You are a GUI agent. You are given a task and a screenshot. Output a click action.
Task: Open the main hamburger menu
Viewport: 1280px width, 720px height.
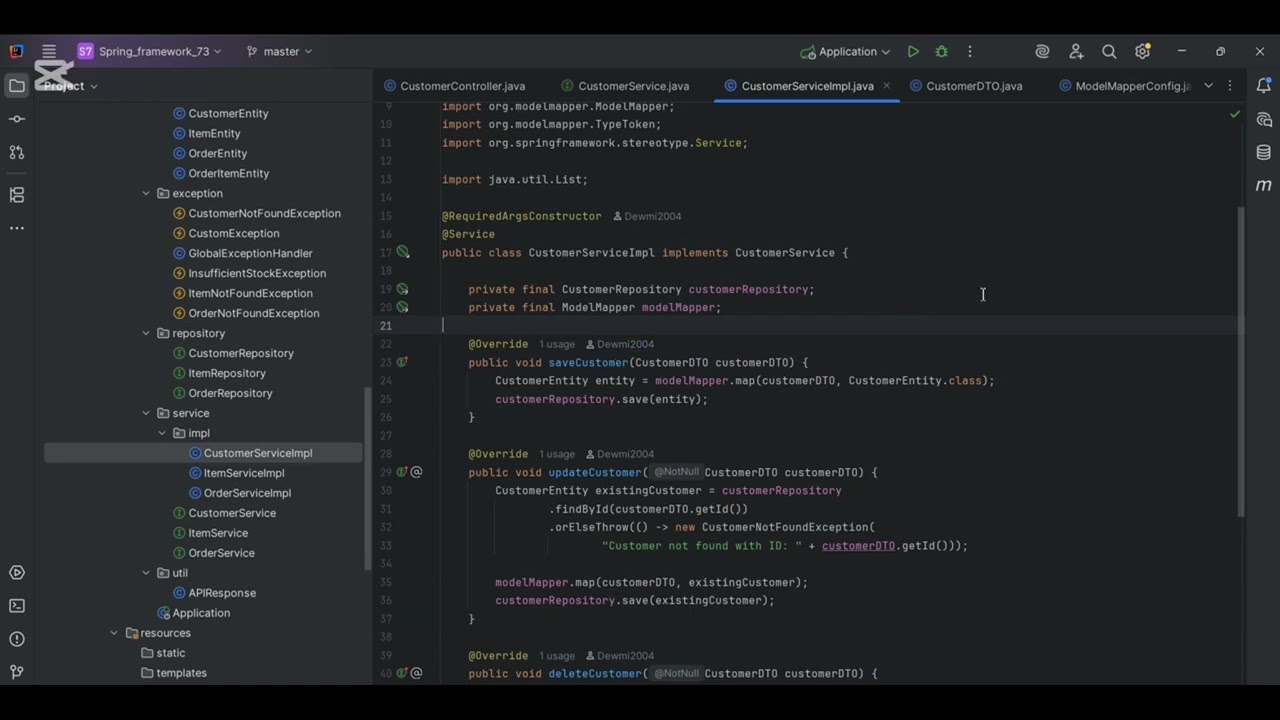click(49, 51)
